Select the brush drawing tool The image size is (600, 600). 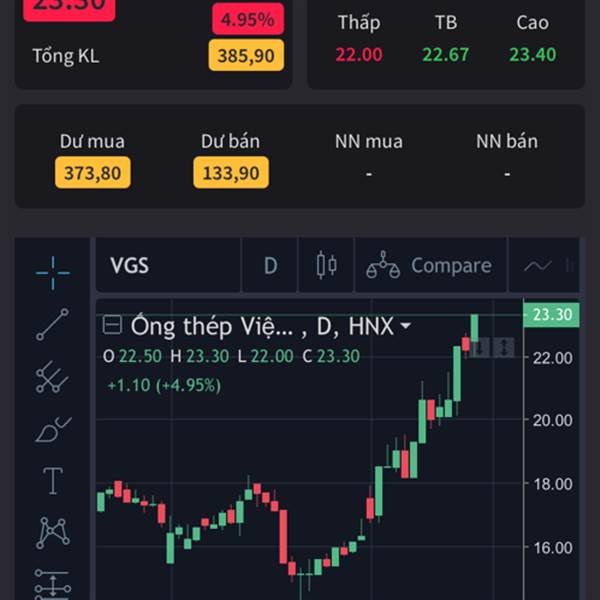[53, 429]
